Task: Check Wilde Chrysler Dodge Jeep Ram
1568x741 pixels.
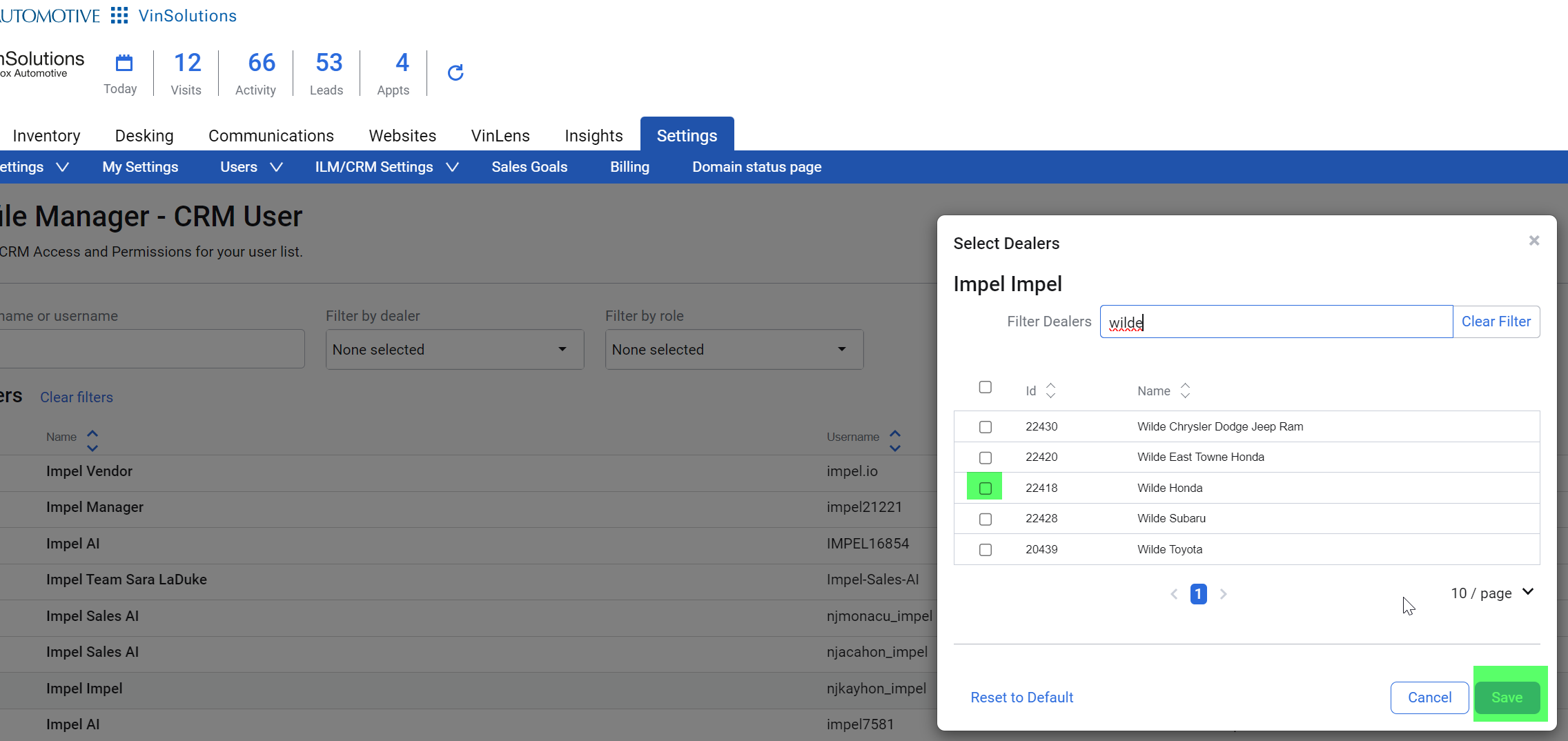Action: 986,427
